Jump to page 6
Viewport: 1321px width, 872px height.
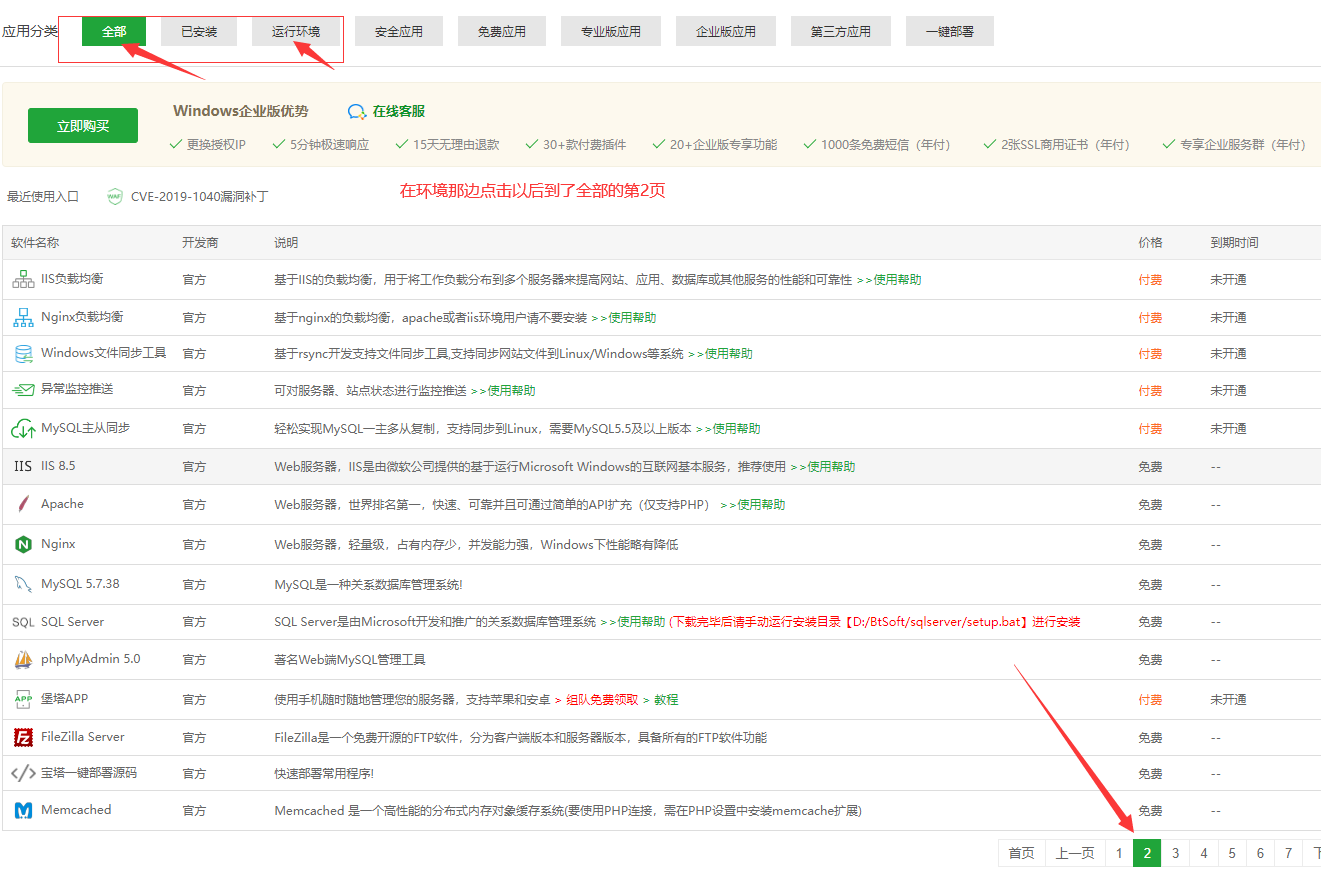[x=1259, y=853]
